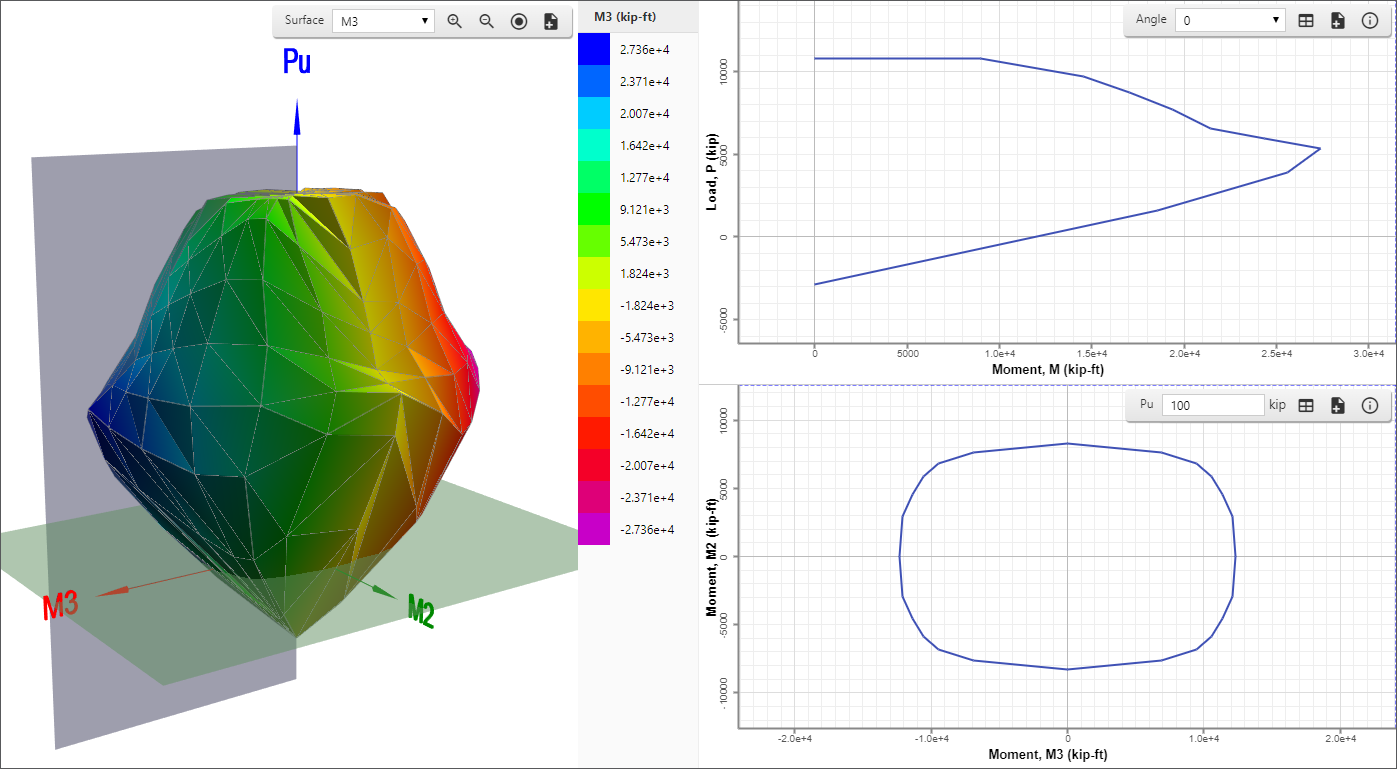
Task: Click the Angle label in the P-M toolbar
Action: pyautogui.click(x=1151, y=19)
